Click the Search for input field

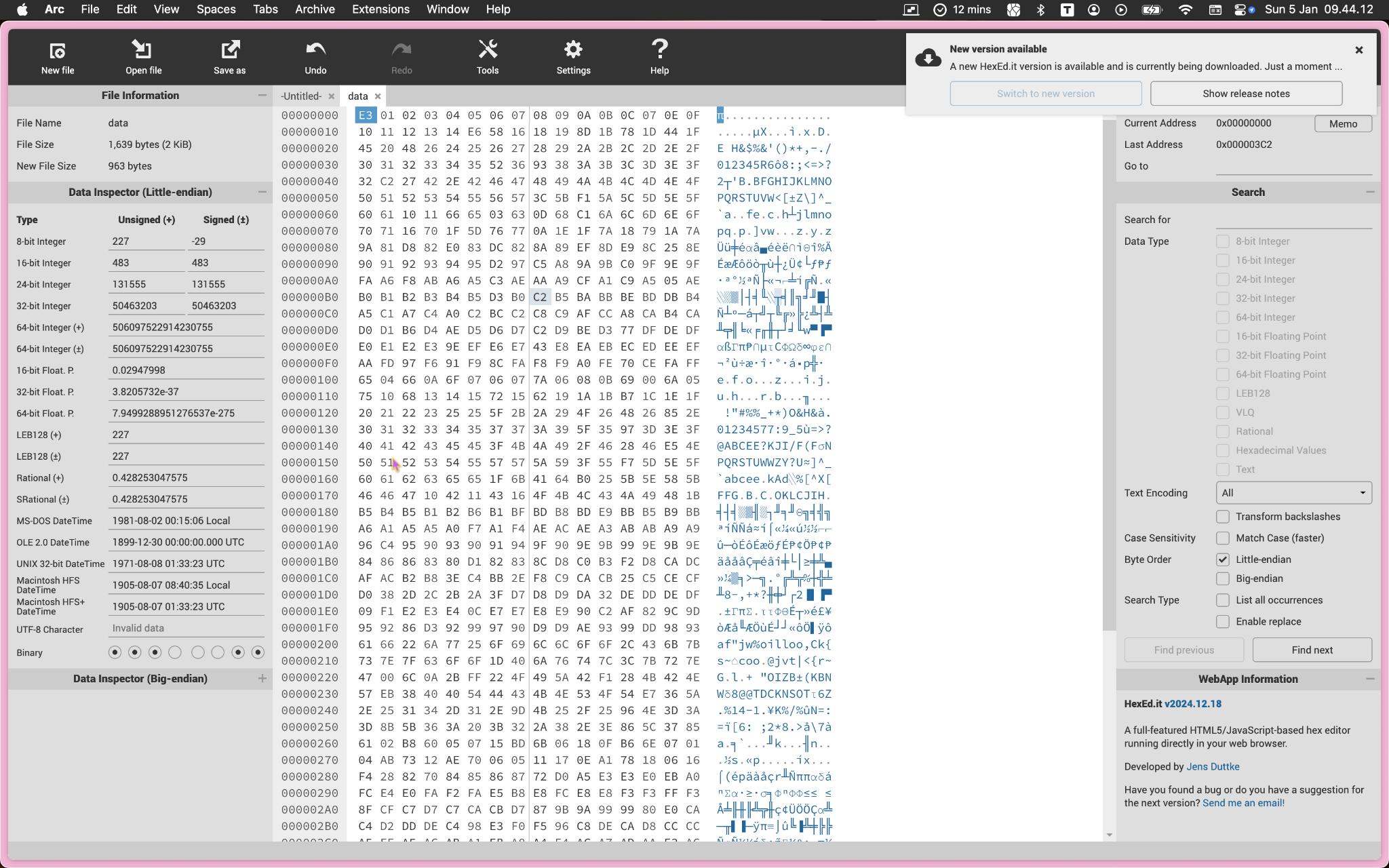coord(1293,220)
